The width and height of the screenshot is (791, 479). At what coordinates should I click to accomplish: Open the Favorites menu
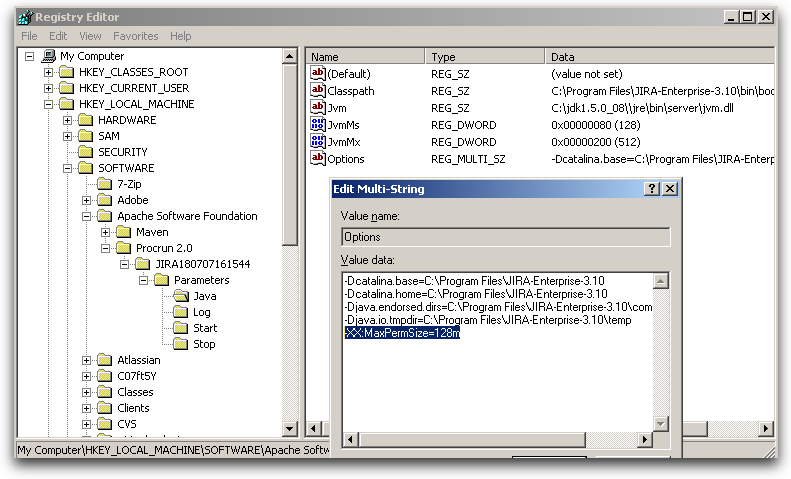coord(135,36)
